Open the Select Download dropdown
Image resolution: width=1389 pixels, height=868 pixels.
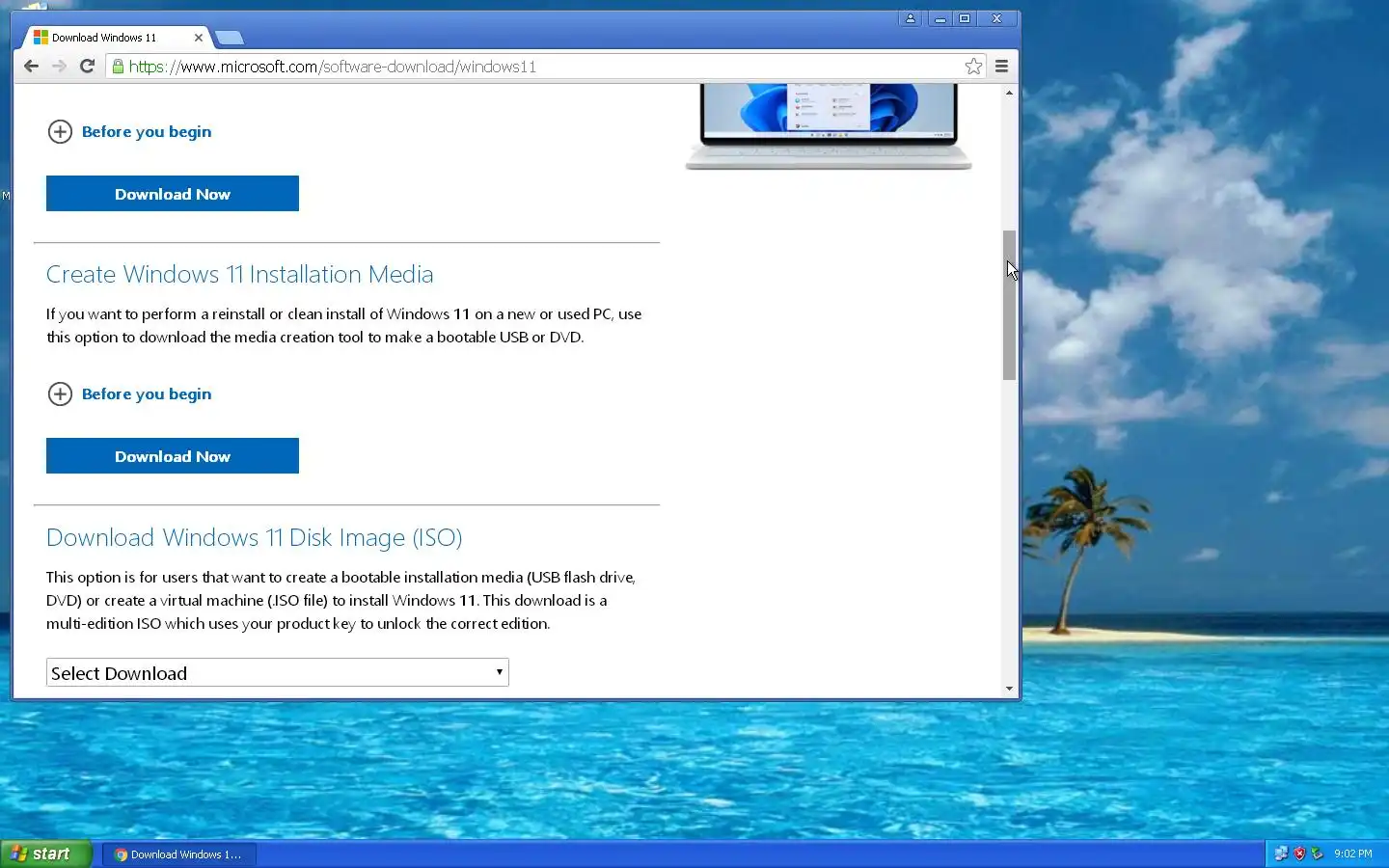pos(278,673)
